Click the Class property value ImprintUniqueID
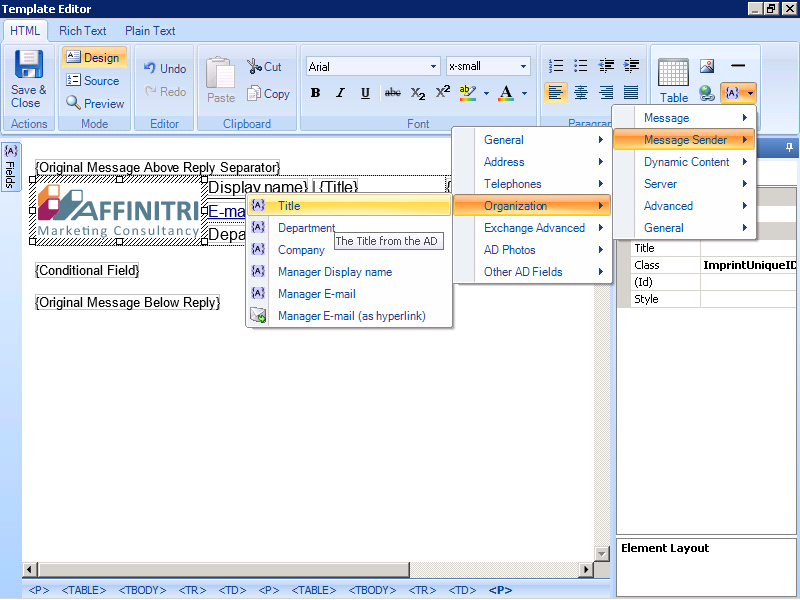The image size is (800, 600). (x=748, y=265)
